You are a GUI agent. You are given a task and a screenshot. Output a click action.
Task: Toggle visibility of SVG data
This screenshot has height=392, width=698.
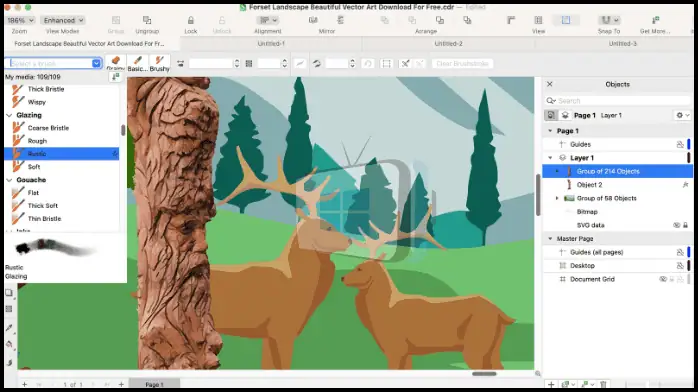click(676, 225)
